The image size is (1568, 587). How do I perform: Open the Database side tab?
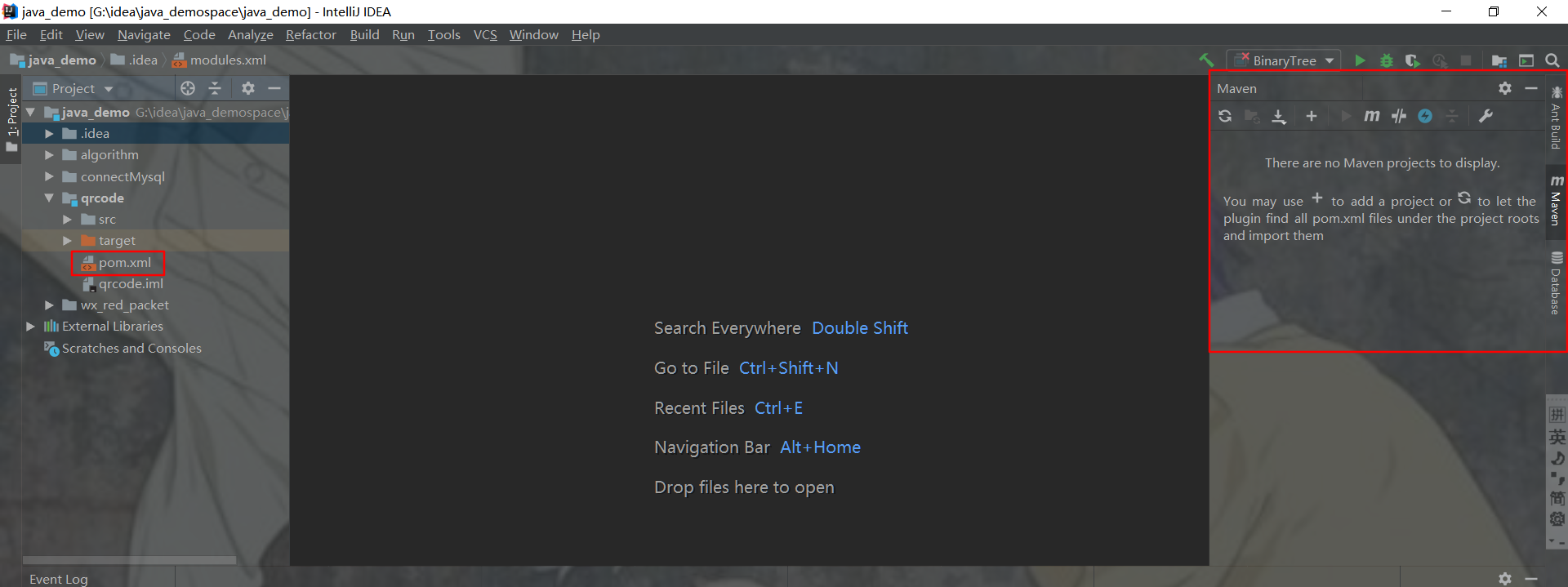pyautogui.click(x=1557, y=282)
